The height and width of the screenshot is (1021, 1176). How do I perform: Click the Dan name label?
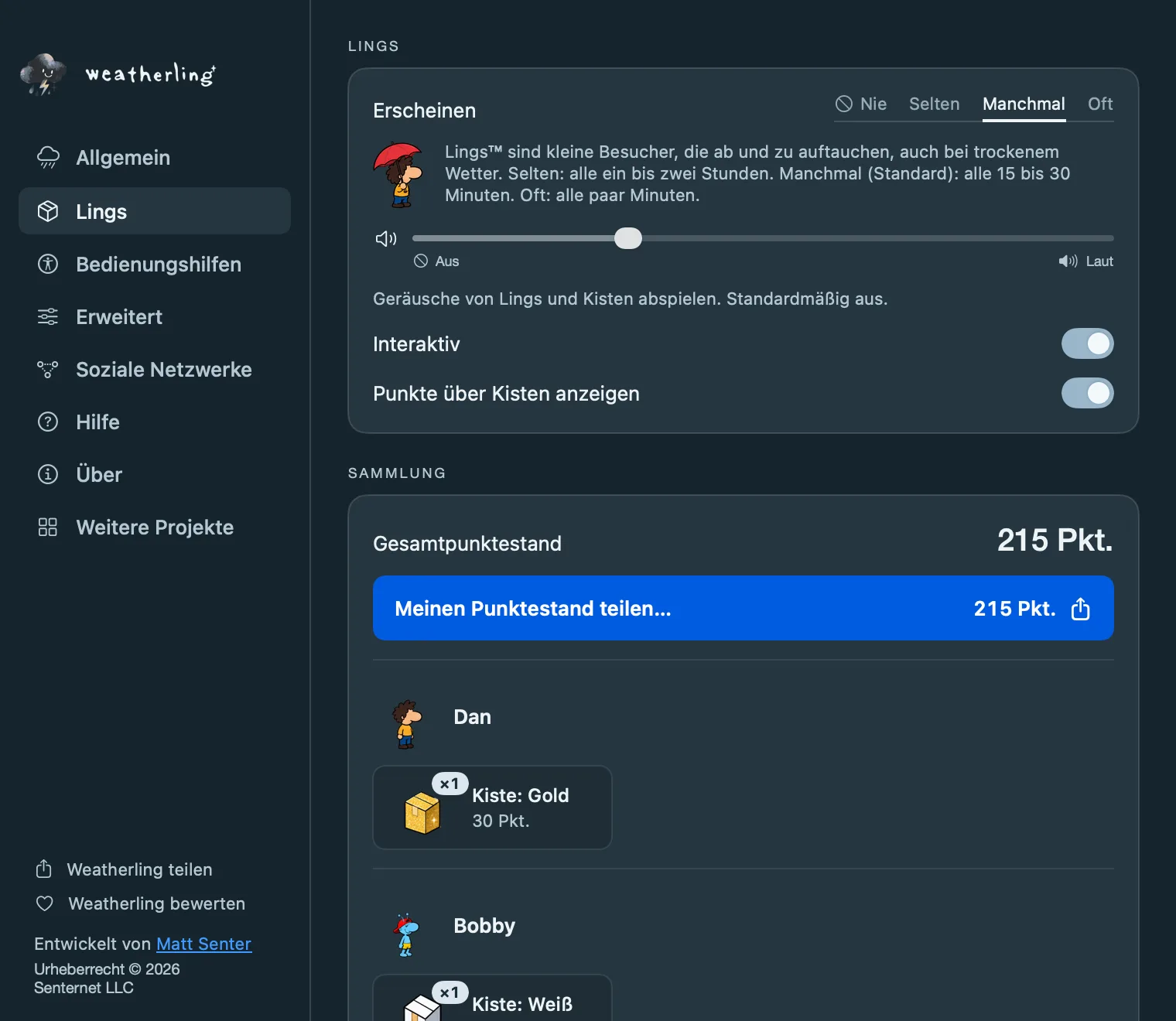coord(472,717)
